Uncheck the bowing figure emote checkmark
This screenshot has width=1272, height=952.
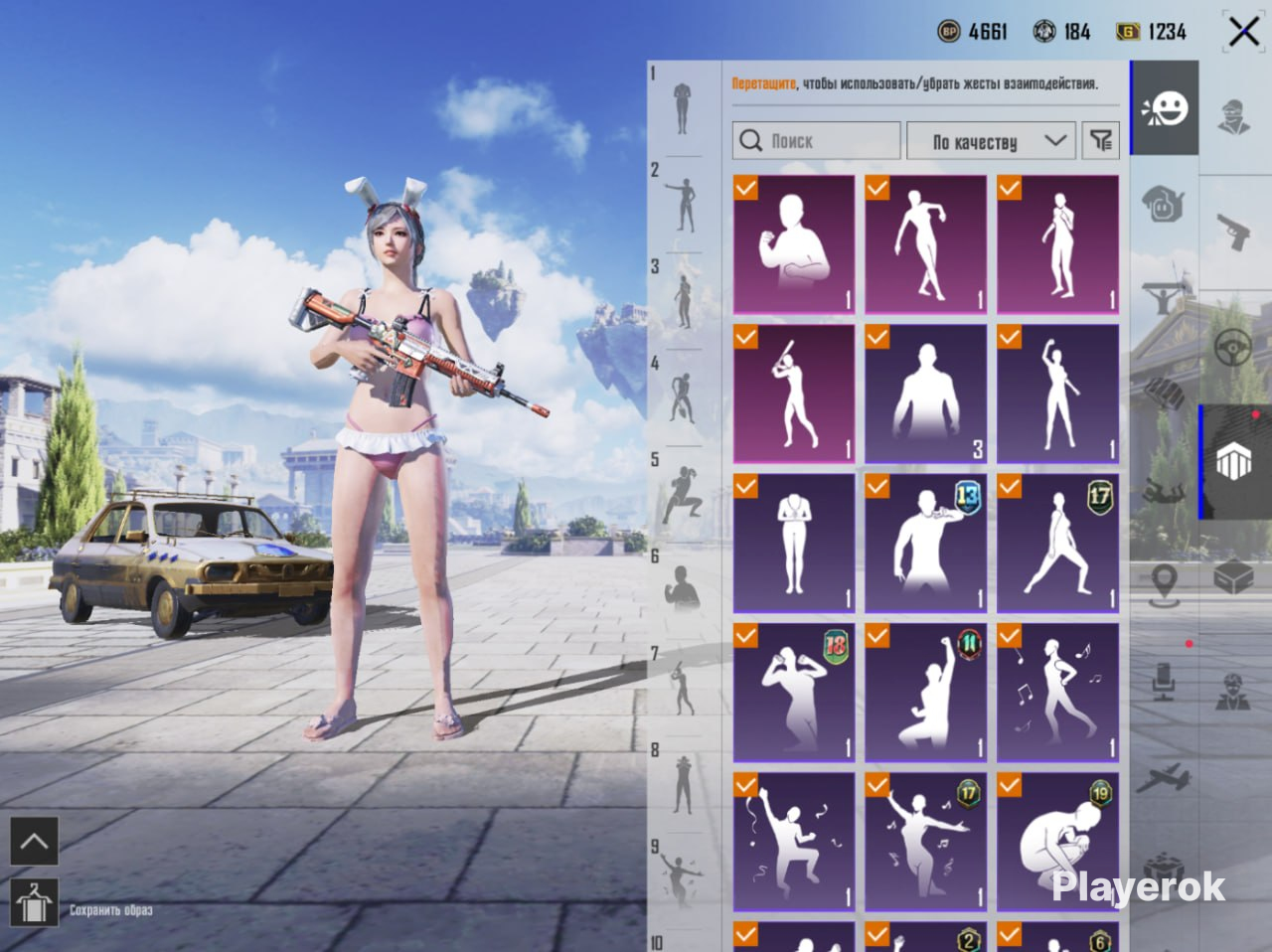pyautogui.click(x=745, y=485)
